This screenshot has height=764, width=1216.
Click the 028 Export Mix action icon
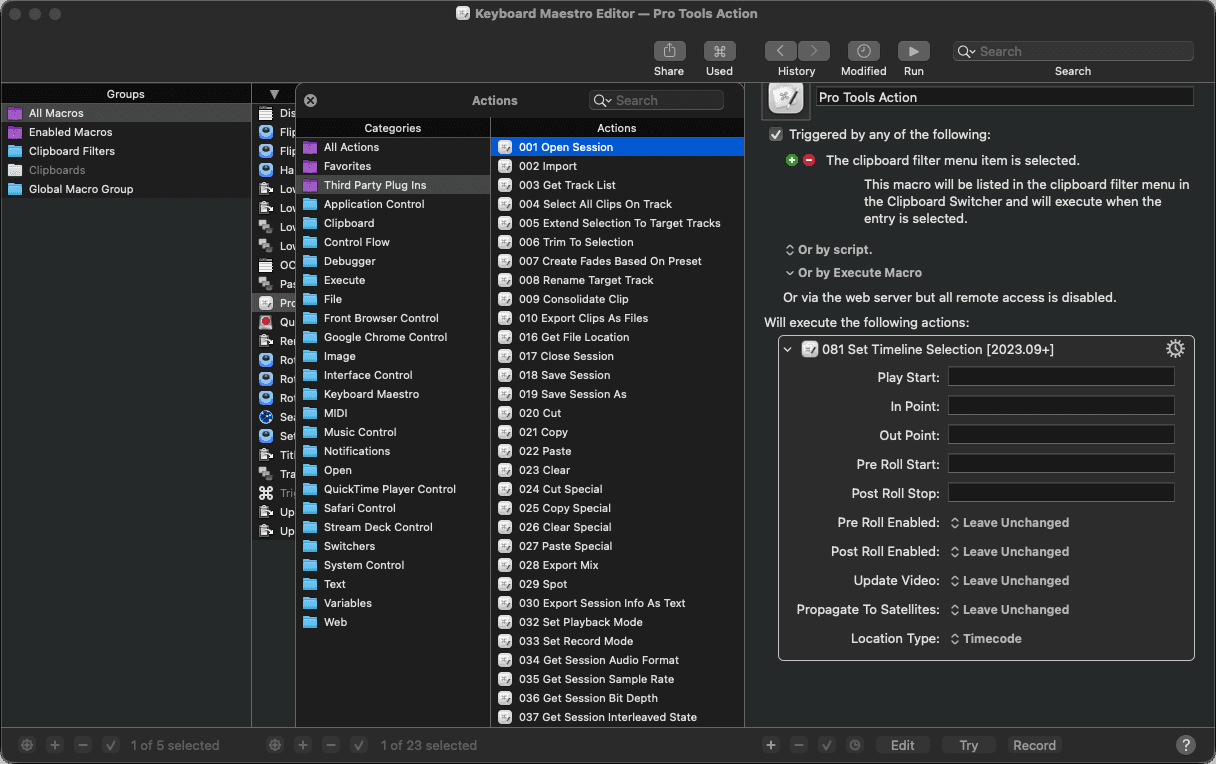tap(505, 565)
